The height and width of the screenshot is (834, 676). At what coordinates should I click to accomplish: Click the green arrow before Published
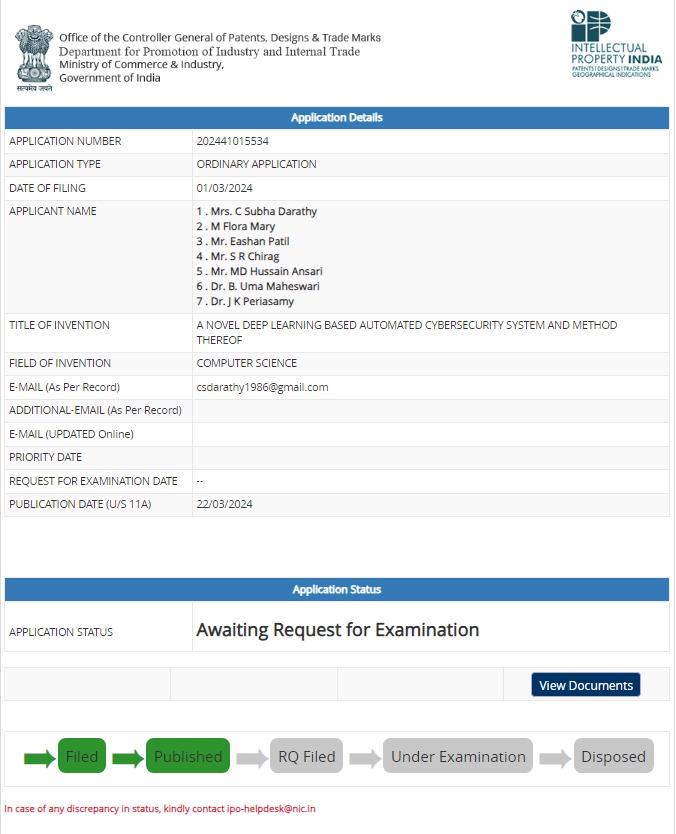pyautogui.click(x=128, y=758)
